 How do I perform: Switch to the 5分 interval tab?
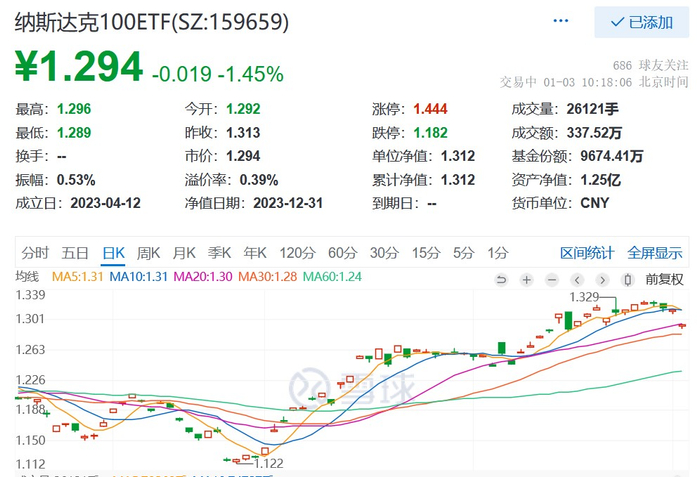coord(463,253)
